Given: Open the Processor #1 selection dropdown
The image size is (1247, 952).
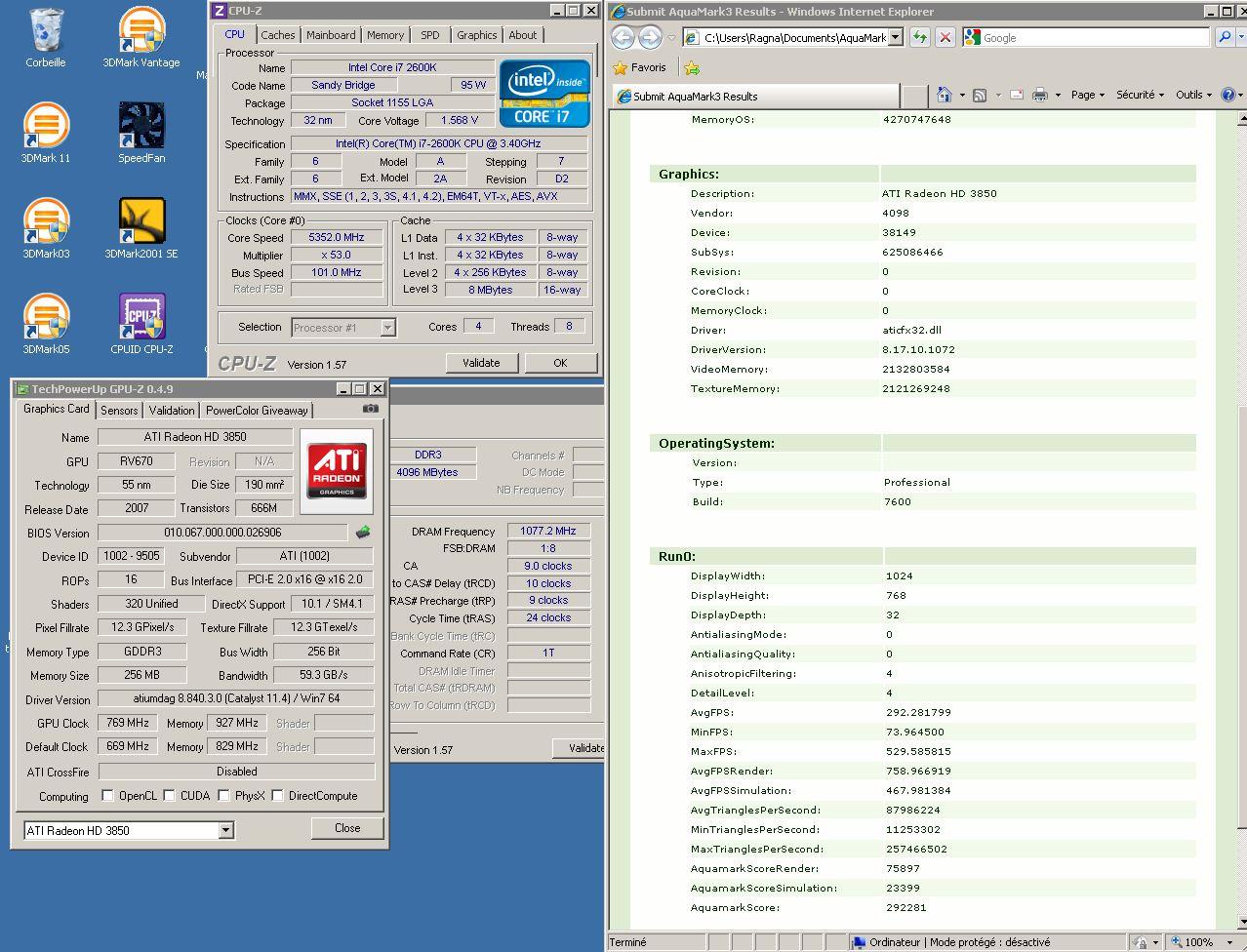Looking at the screenshot, I should tap(387, 328).
